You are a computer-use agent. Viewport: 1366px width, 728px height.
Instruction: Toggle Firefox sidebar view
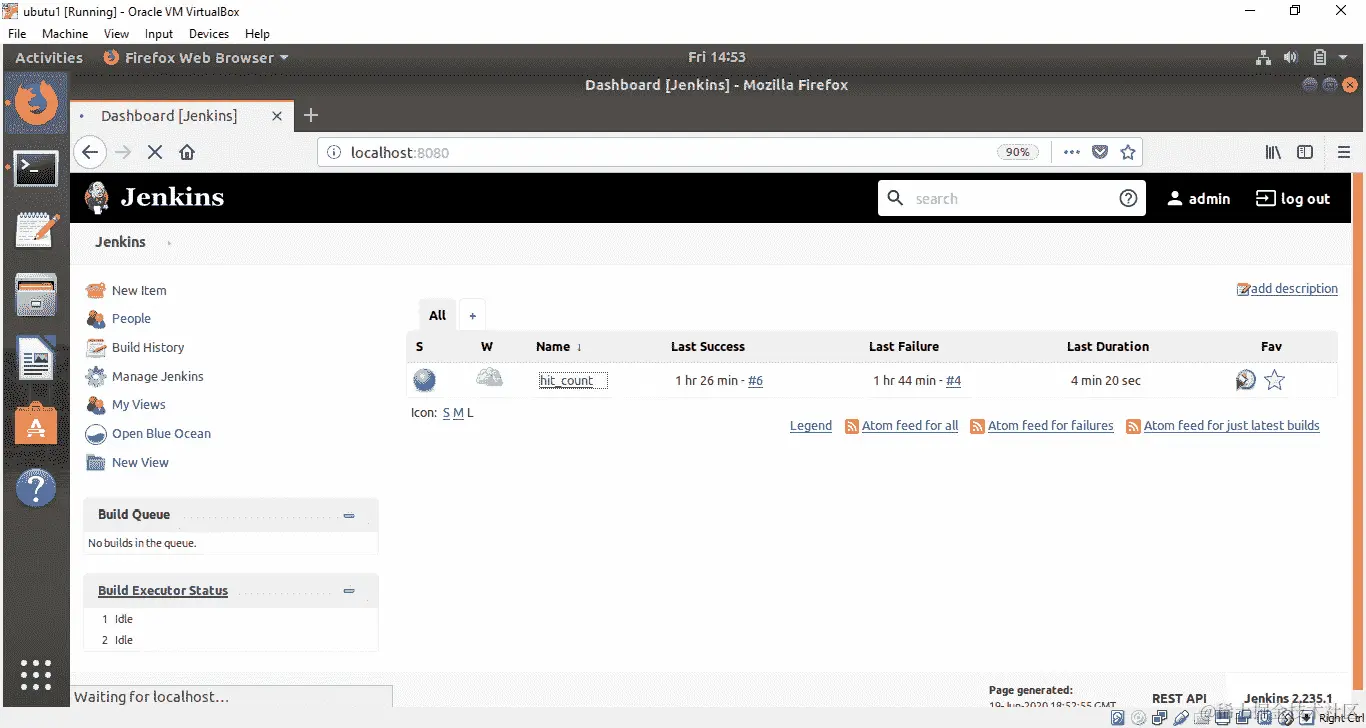pos(1305,152)
